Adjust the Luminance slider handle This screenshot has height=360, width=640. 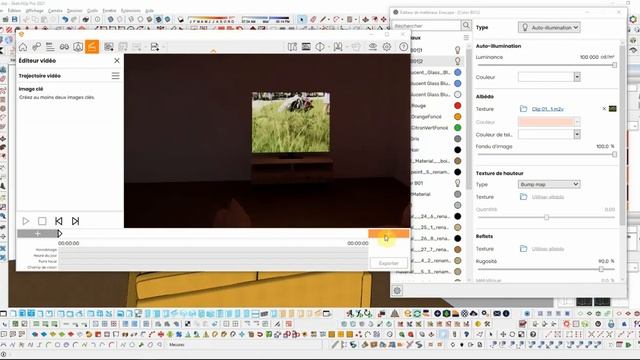pos(614,65)
